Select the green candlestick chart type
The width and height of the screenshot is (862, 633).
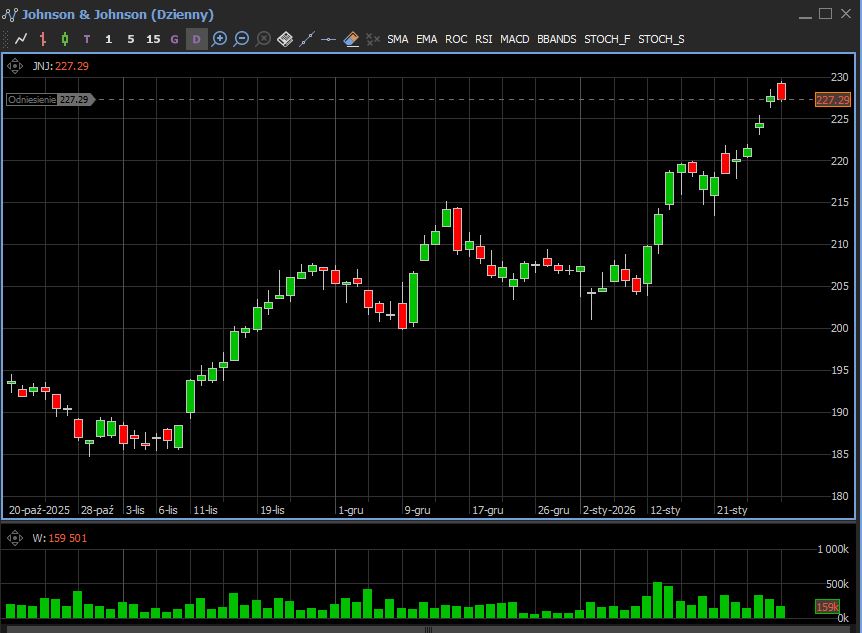tap(65, 39)
